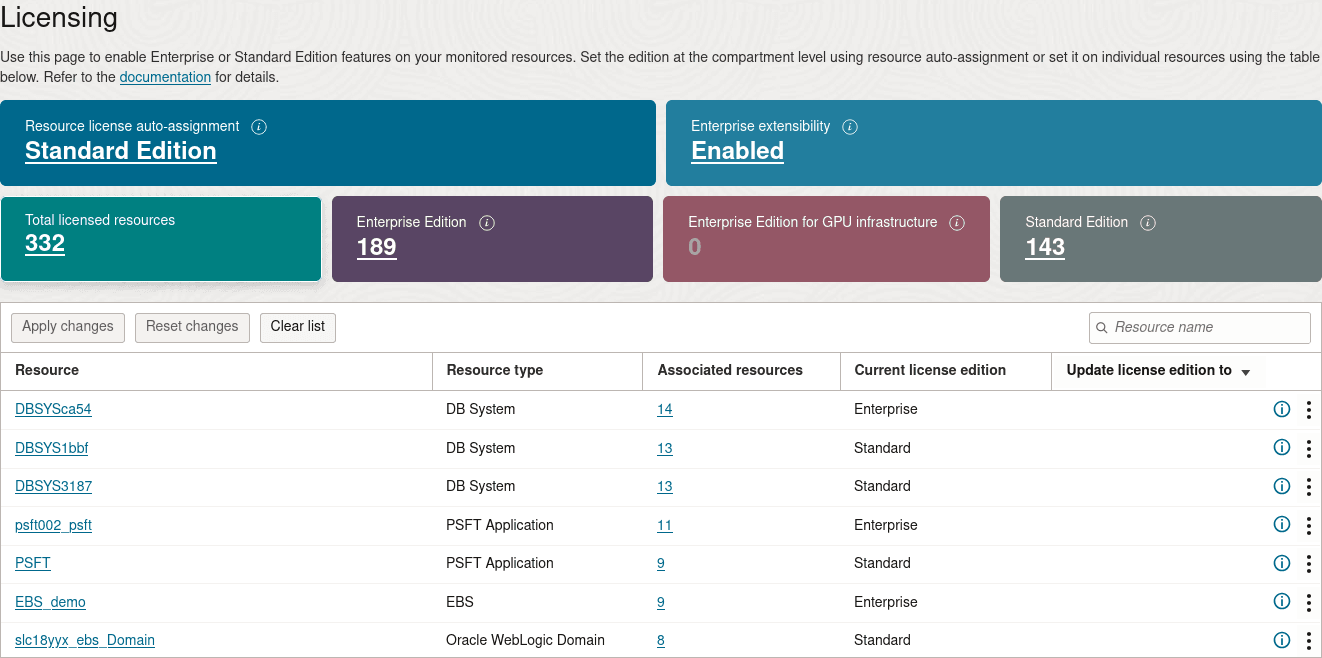Click the GPU infrastructure info icon
Screen dimensions: 1322x658
tap(957, 222)
